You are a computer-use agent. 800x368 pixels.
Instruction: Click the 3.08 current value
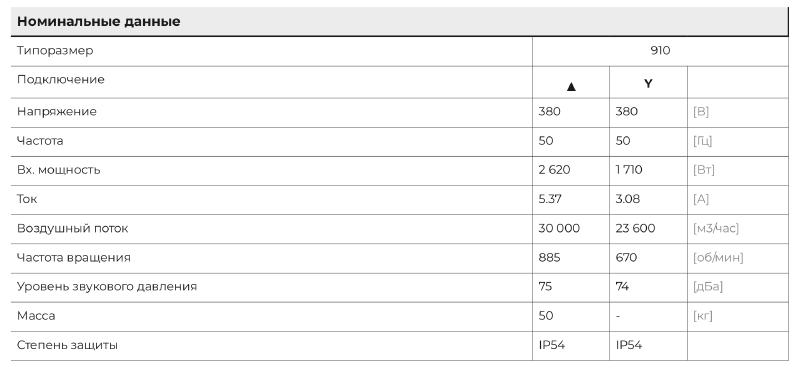coord(628,199)
